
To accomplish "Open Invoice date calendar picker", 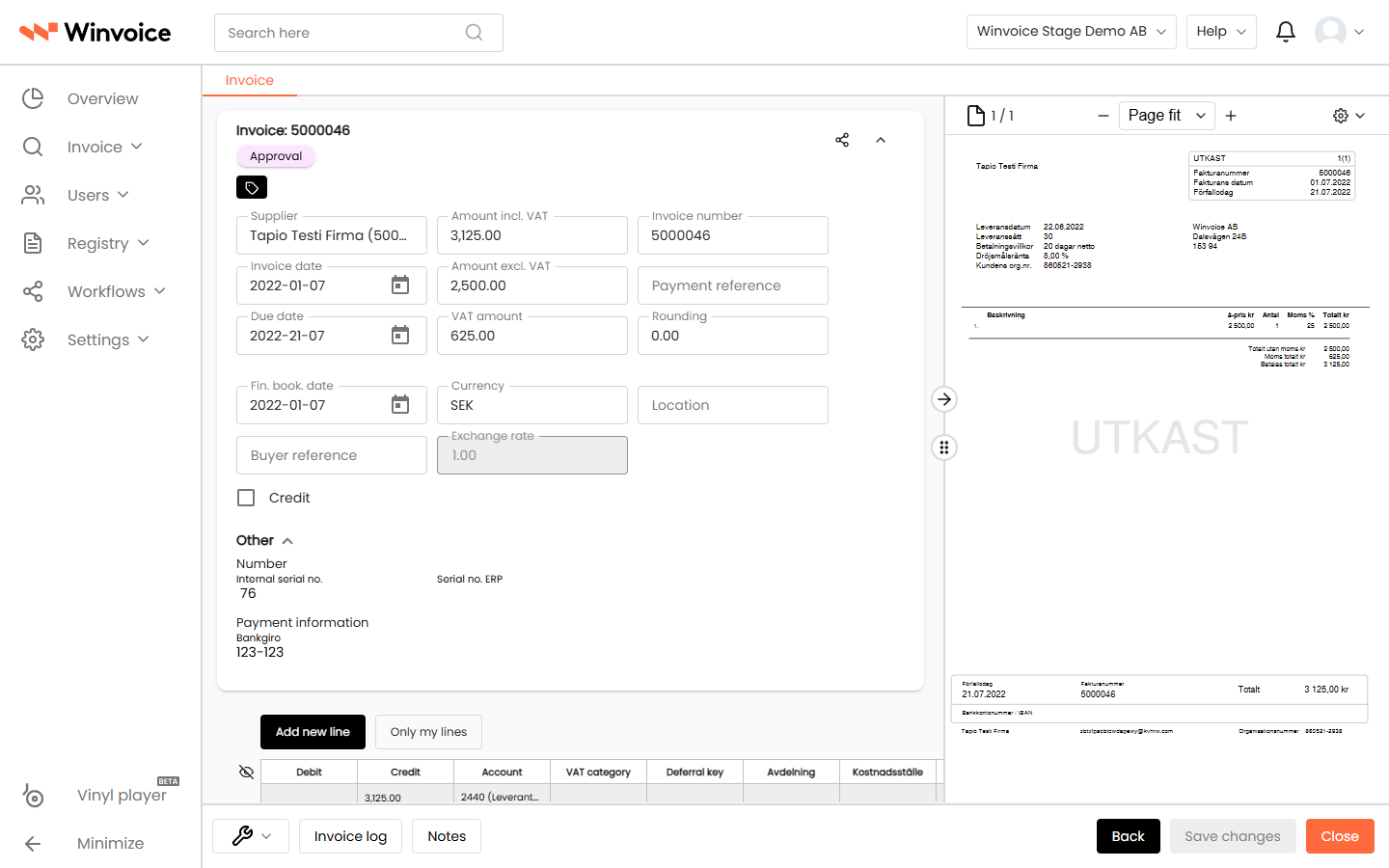I will click(x=400, y=285).
